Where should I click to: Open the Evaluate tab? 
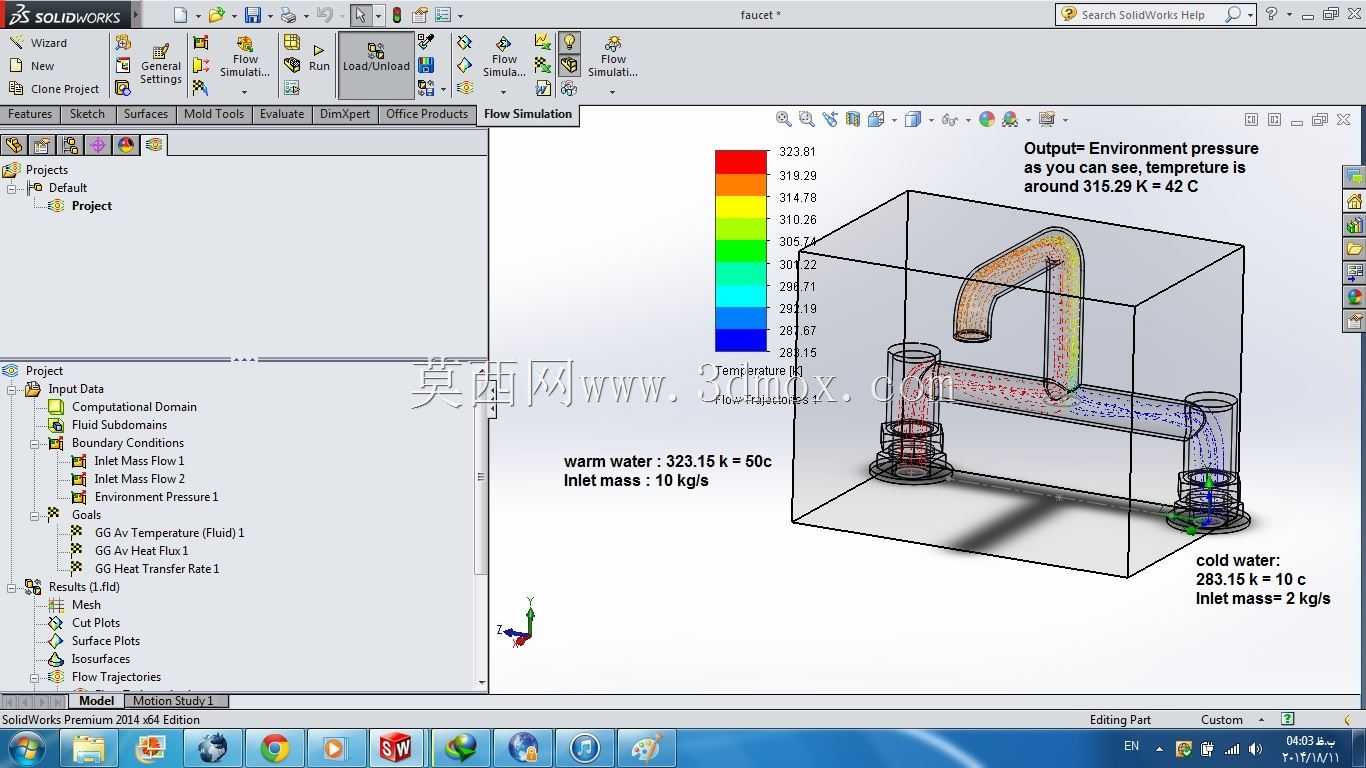click(x=282, y=114)
